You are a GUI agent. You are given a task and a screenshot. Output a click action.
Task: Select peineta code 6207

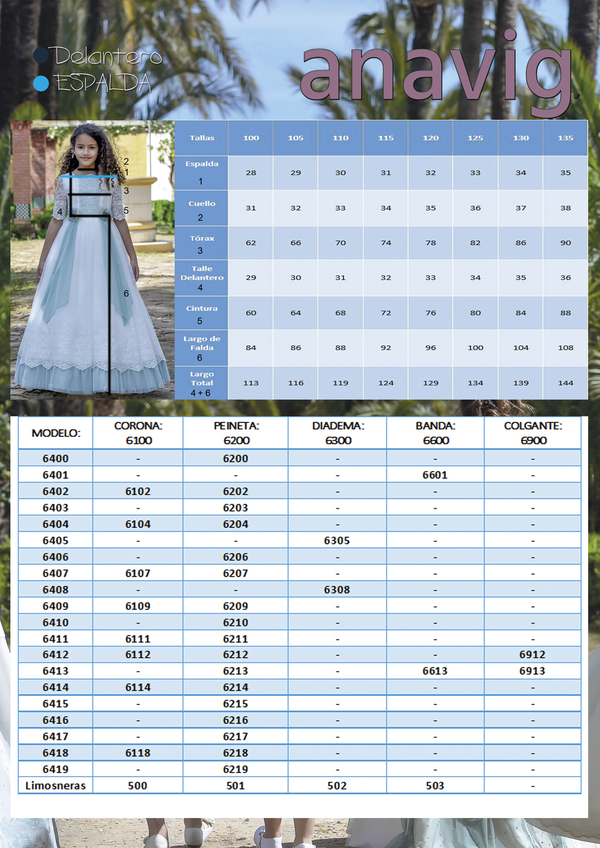tap(235, 573)
